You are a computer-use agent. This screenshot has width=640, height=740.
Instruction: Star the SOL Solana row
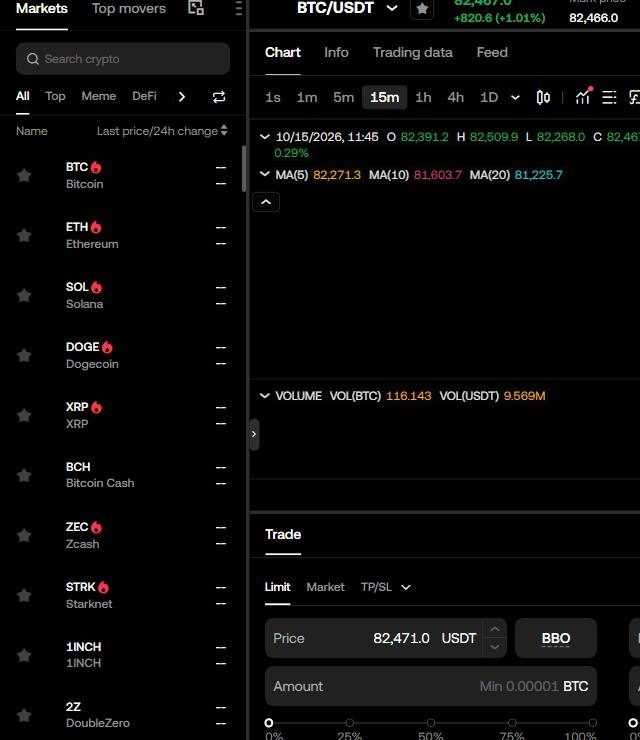[x=24, y=295]
